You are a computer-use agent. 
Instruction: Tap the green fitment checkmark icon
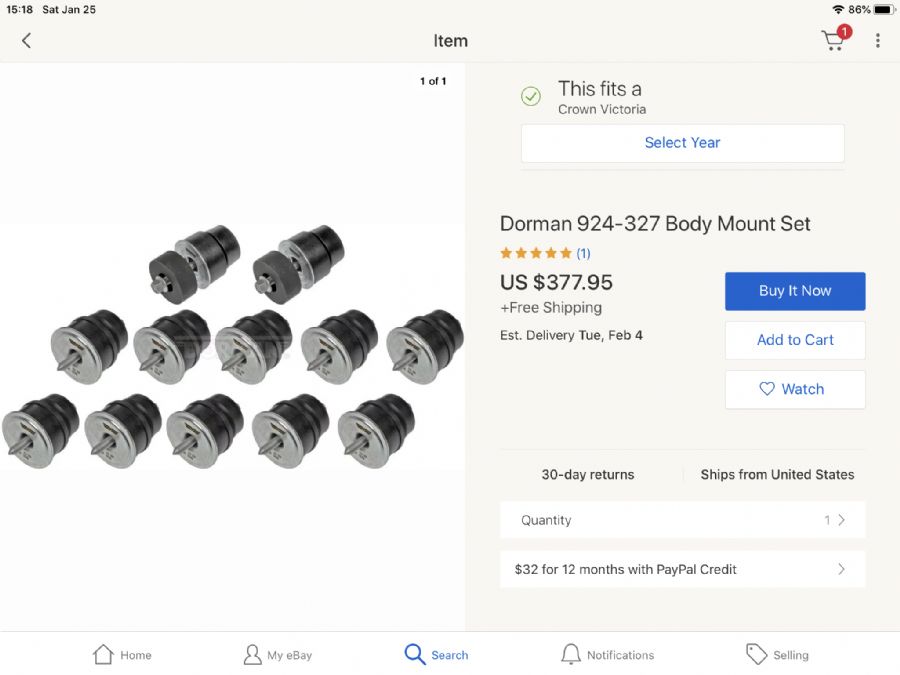coord(531,96)
